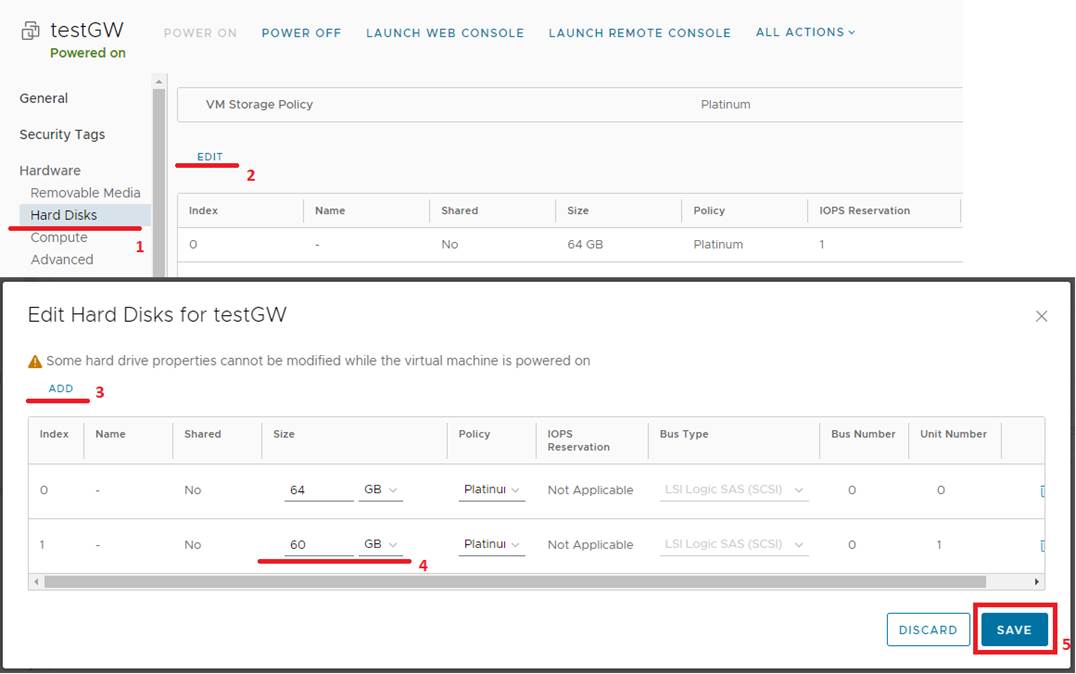Click 64 GB cell in background table
Screen dimensions: 1076x674
pos(585,244)
